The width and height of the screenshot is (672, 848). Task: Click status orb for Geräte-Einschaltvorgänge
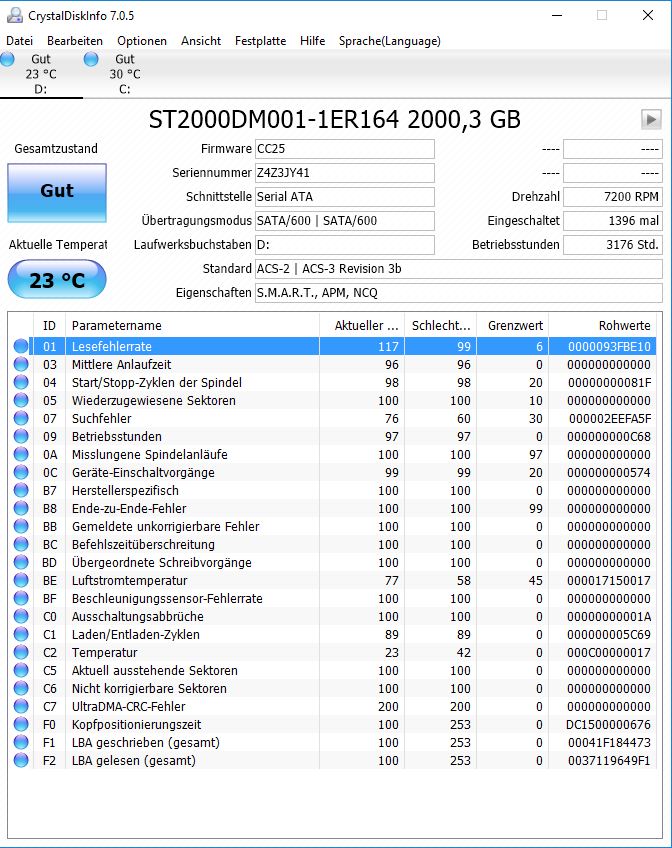21,472
